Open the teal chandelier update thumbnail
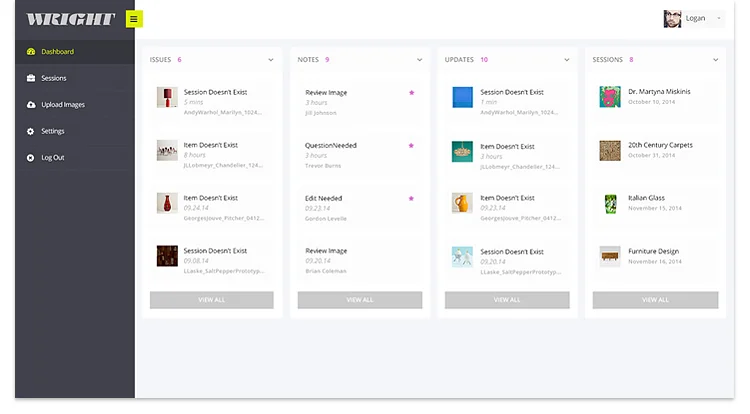 [463, 152]
